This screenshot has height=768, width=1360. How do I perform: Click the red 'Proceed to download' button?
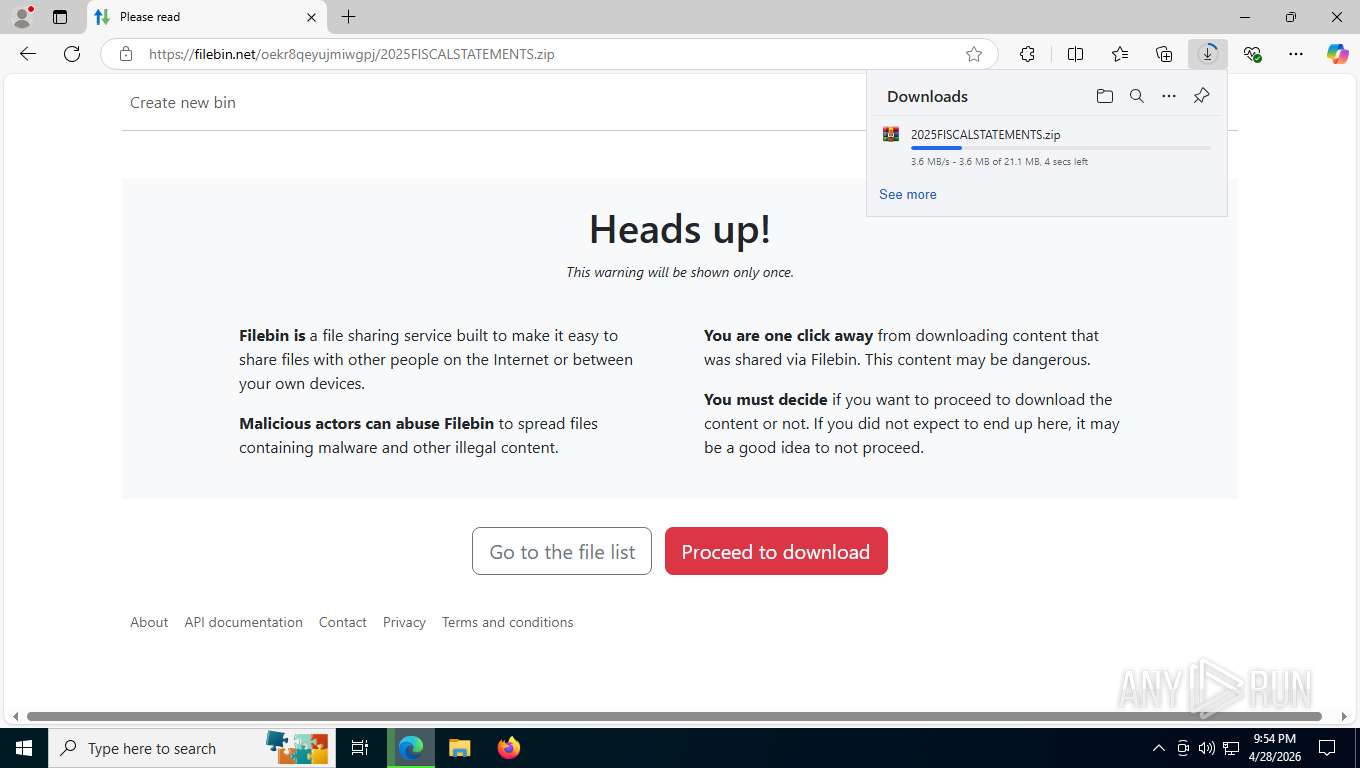pos(776,551)
